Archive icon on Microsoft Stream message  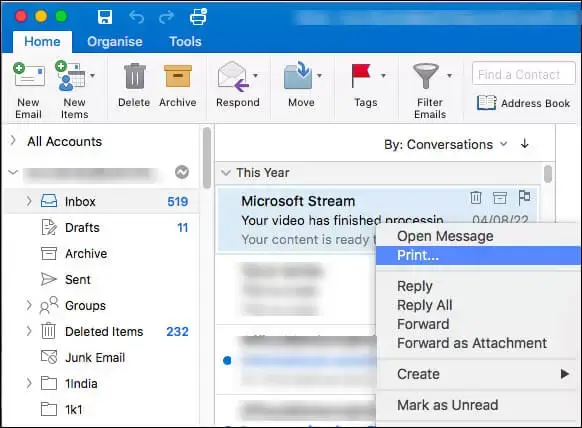click(x=500, y=197)
